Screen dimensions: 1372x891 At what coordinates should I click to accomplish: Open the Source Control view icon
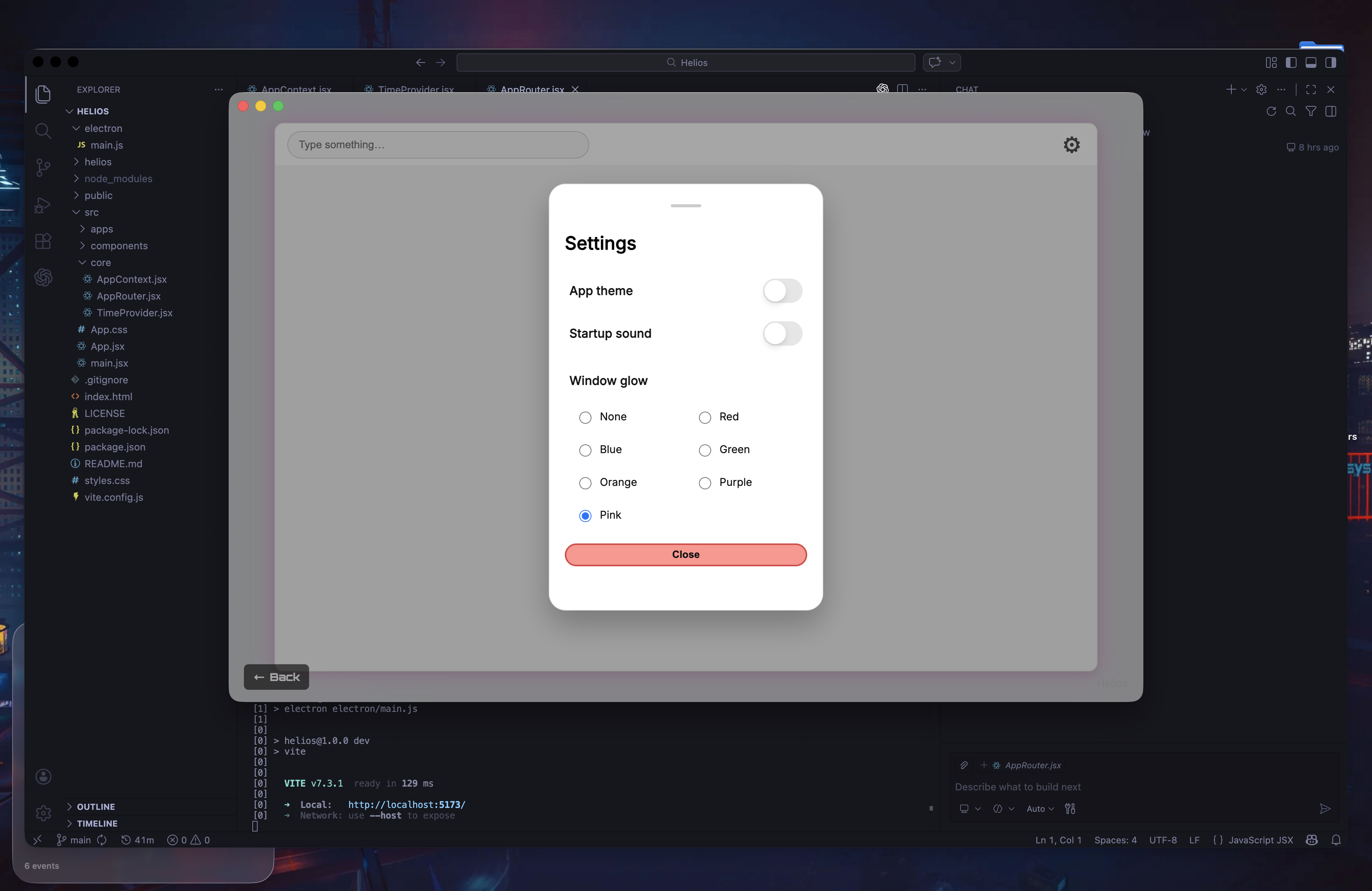tap(43, 167)
